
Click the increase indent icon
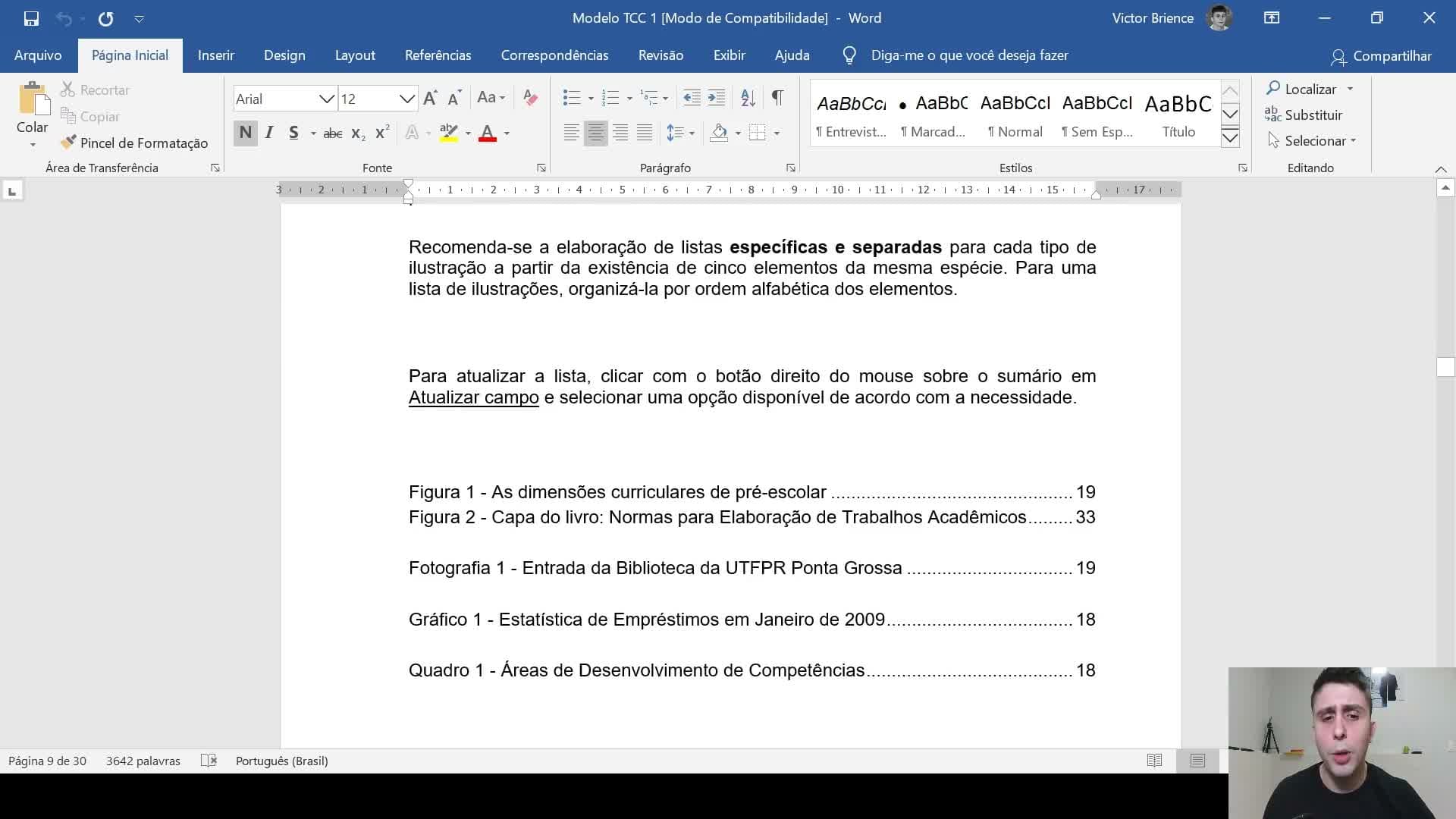click(x=716, y=98)
